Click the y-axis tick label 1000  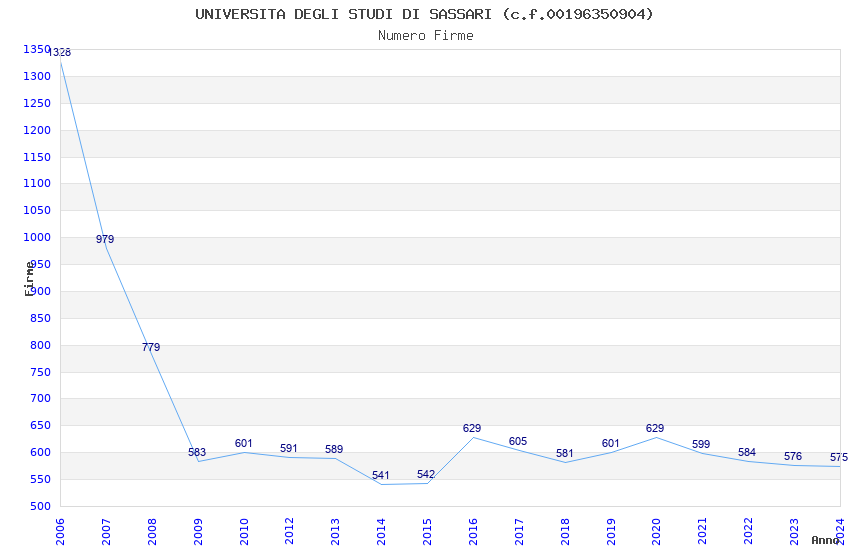coord(36,237)
